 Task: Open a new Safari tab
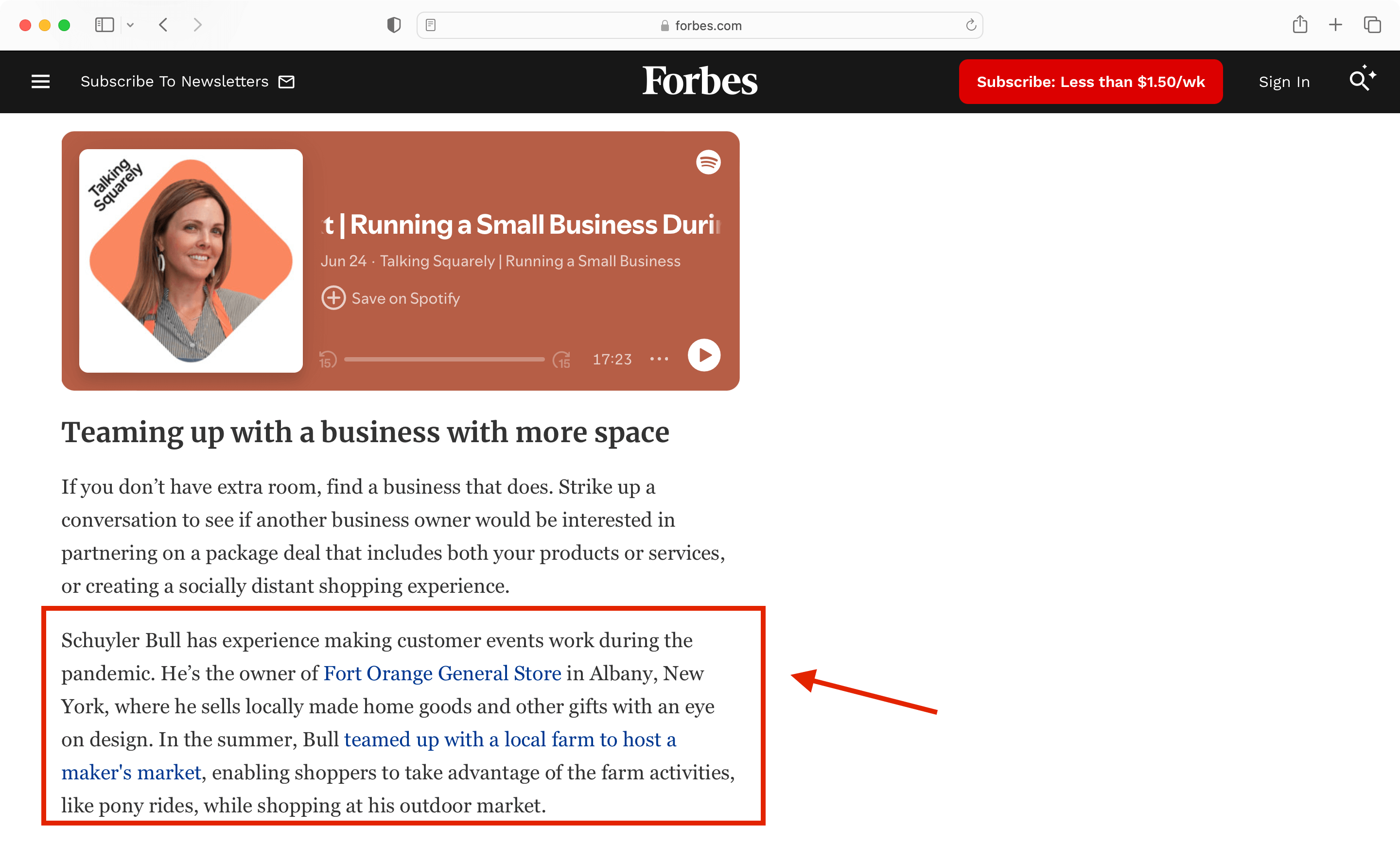pos(1335,25)
